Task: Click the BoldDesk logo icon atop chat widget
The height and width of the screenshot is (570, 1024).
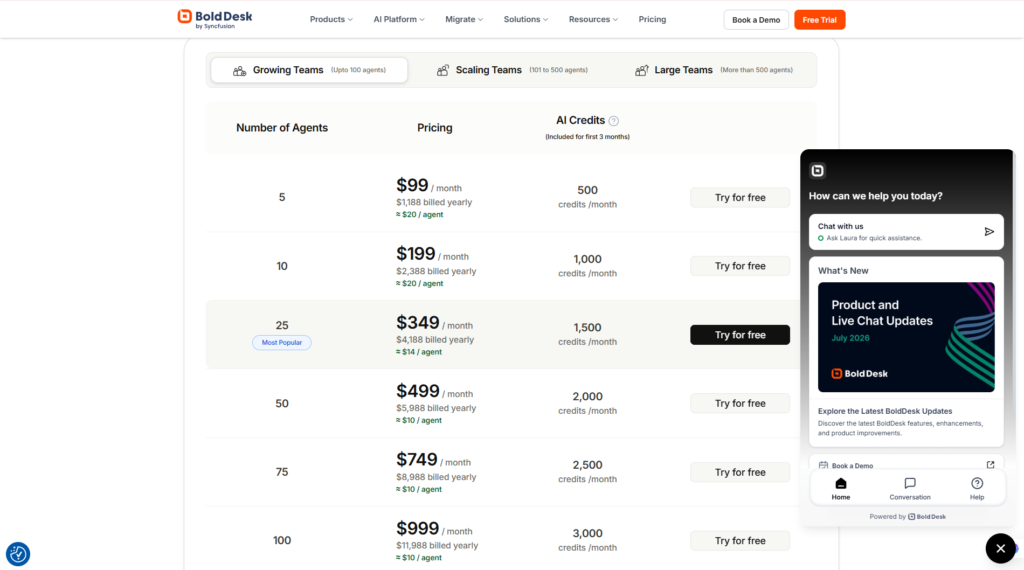Action: 817,171
